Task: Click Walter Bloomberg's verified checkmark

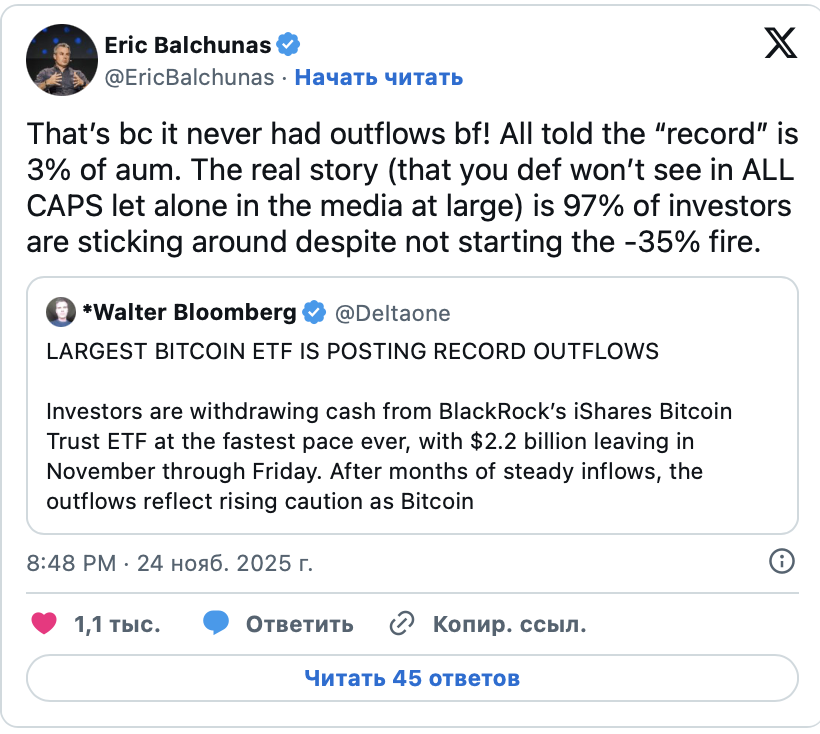Action: [x=315, y=312]
